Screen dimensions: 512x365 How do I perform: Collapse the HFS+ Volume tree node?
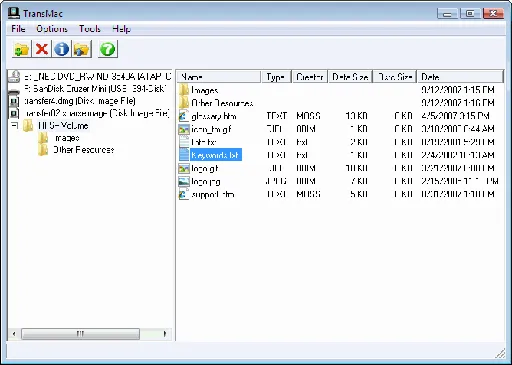point(14,126)
